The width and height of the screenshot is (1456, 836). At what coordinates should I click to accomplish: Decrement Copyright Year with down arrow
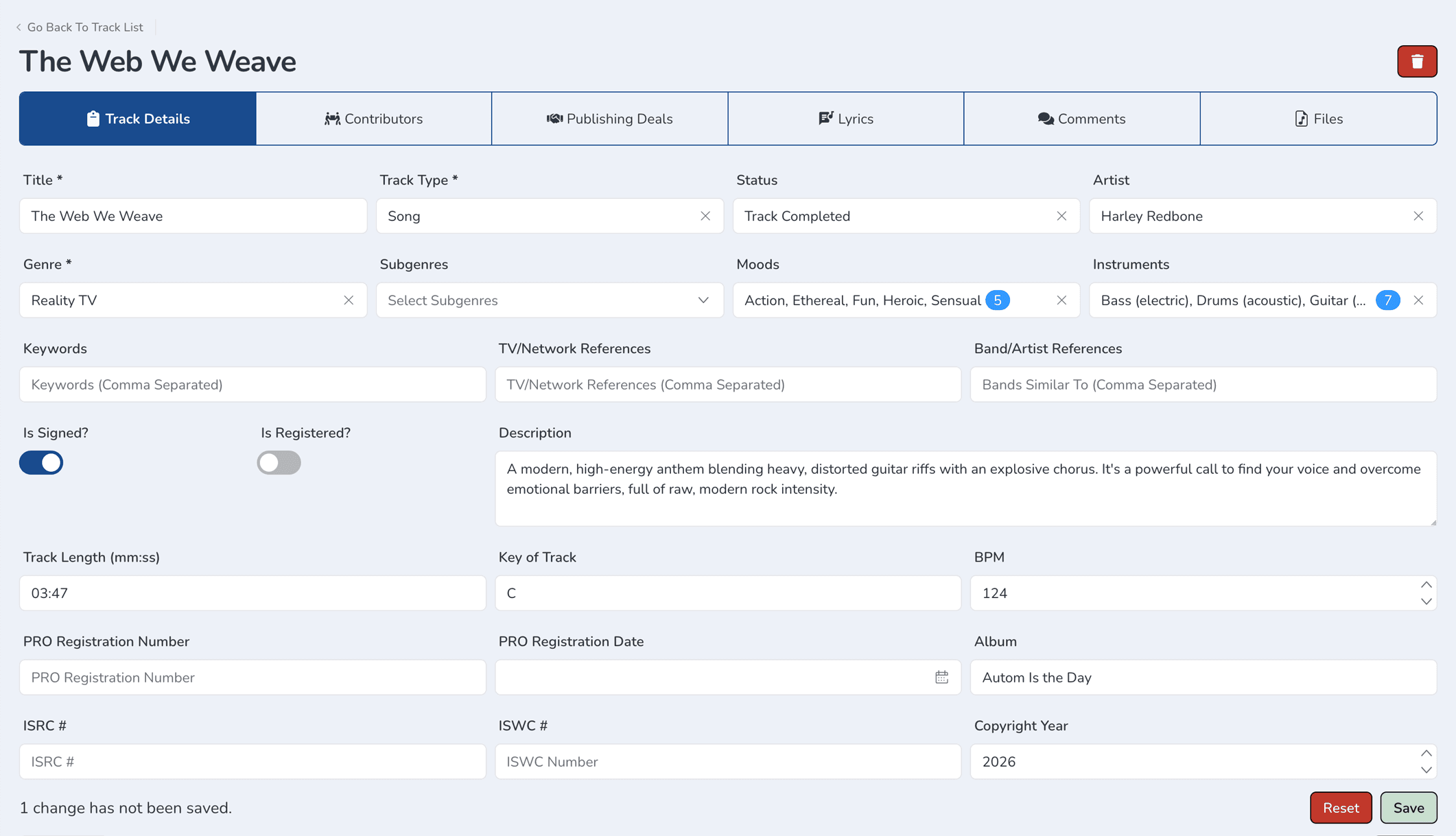[x=1426, y=770]
